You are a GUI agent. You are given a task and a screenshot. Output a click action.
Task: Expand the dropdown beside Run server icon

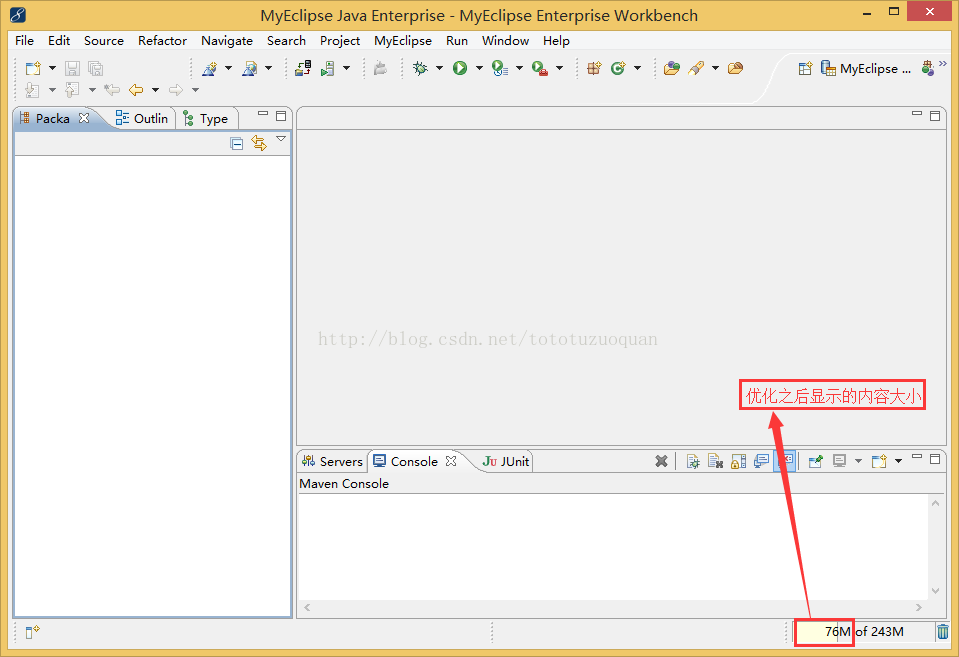pos(347,68)
